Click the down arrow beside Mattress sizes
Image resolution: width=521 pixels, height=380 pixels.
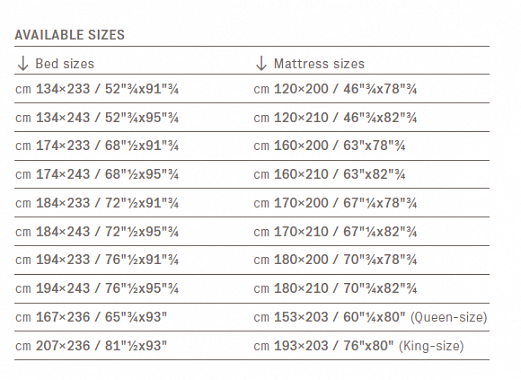click(261, 63)
